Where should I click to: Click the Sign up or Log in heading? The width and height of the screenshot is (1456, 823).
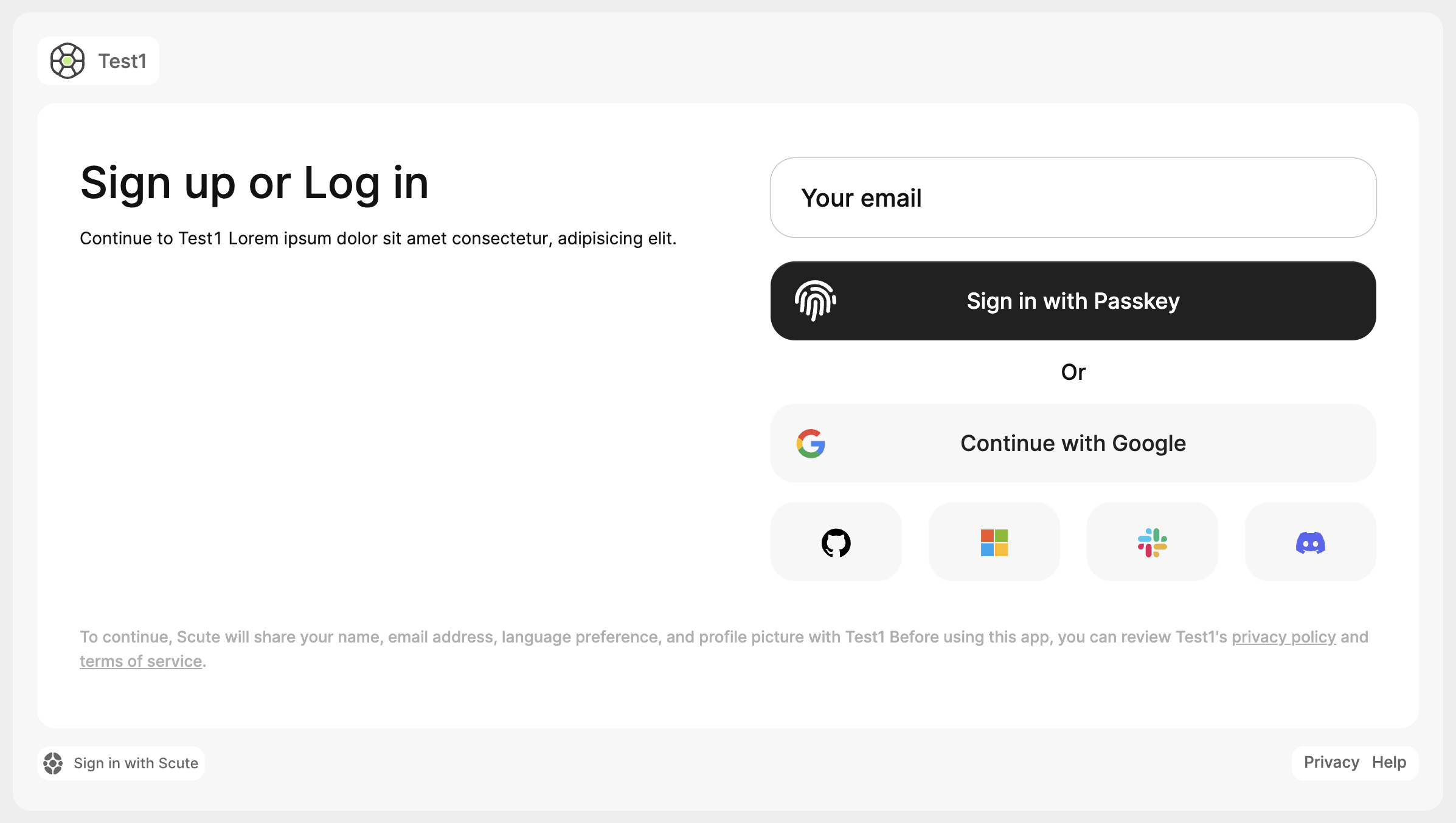(254, 183)
